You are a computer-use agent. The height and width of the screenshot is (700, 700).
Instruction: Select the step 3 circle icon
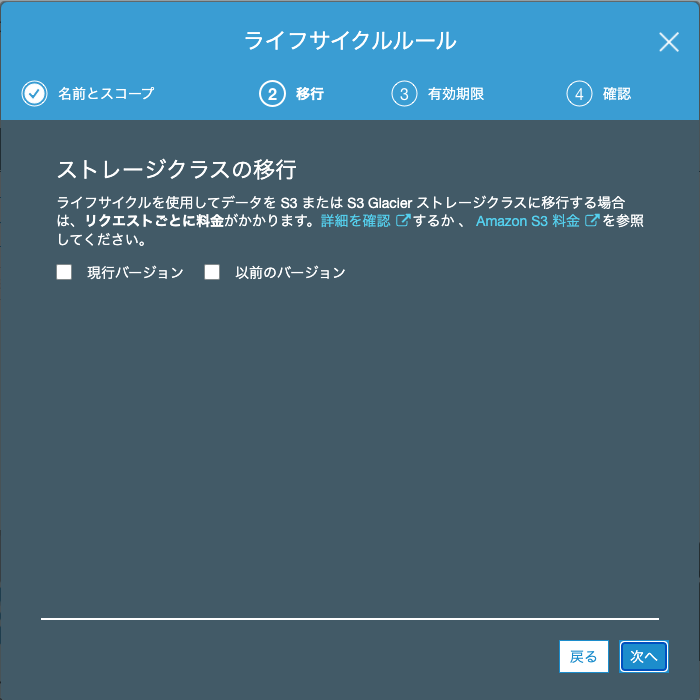(x=404, y=94)
